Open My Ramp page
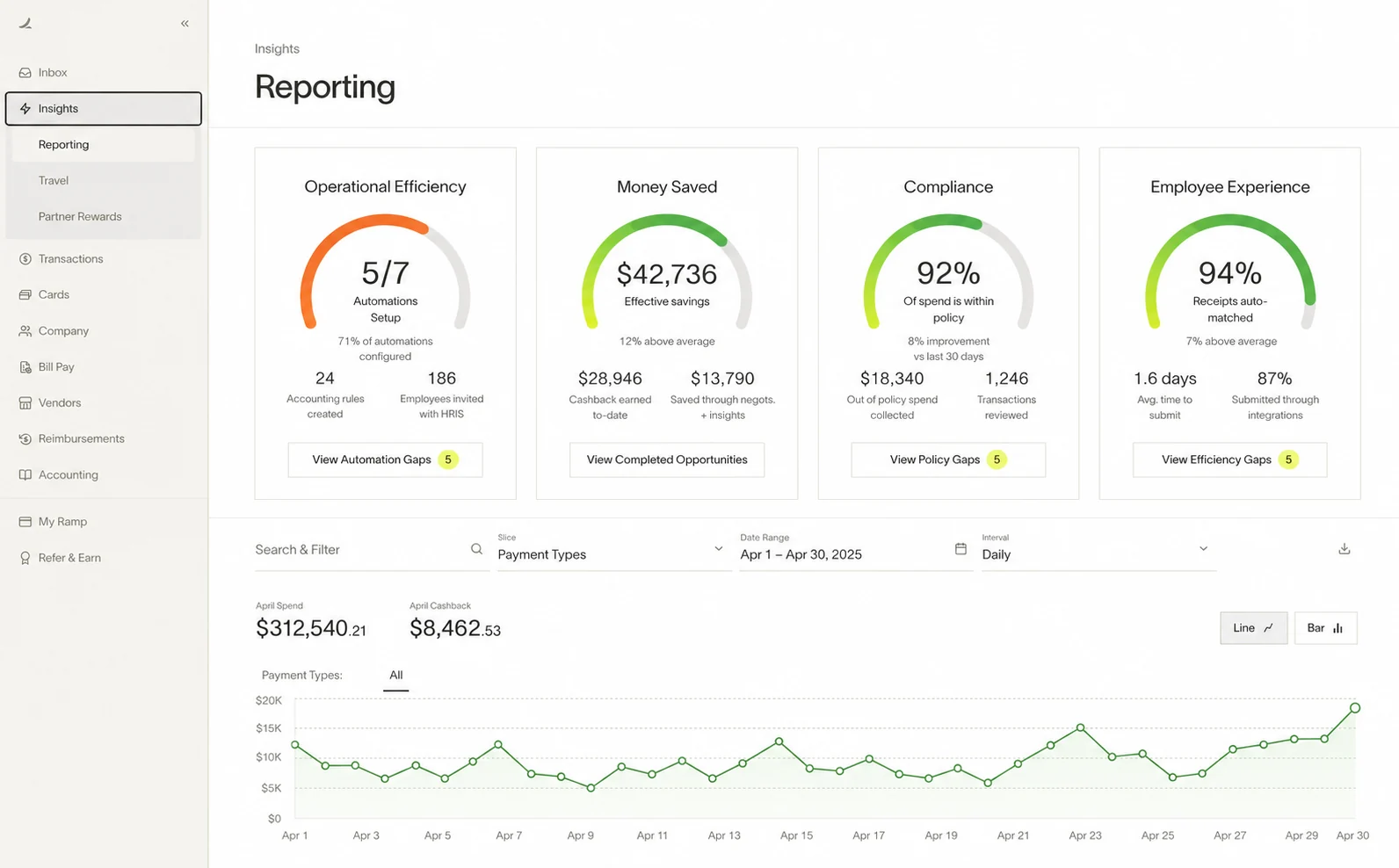 (x=104, y=522)
